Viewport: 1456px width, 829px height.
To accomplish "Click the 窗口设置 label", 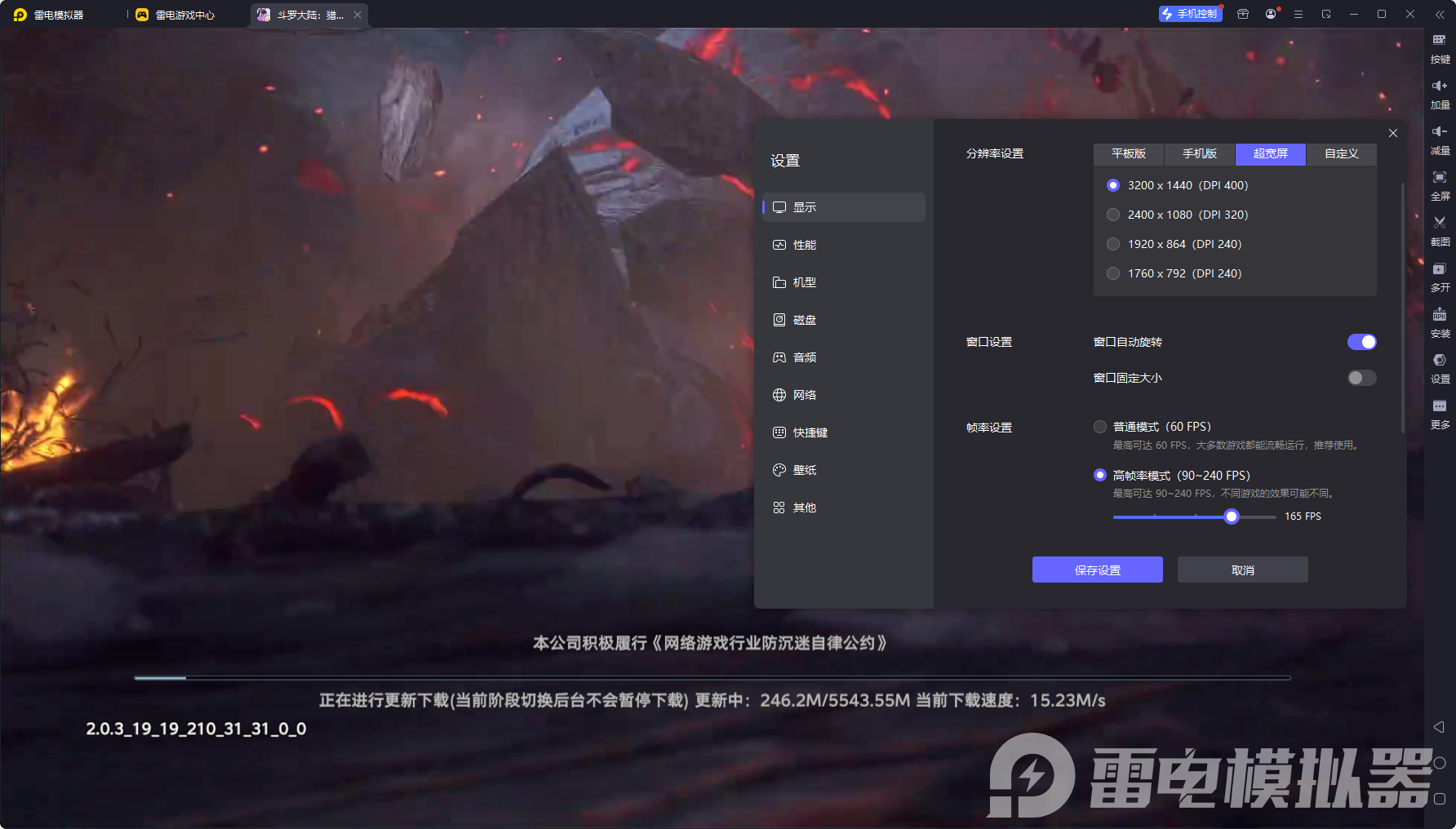I will coord(989,342).
